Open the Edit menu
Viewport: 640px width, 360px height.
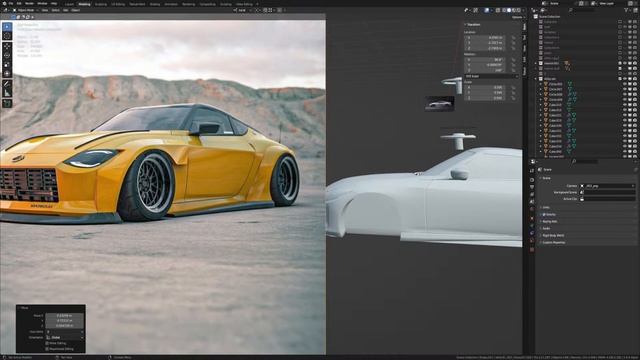19,3
